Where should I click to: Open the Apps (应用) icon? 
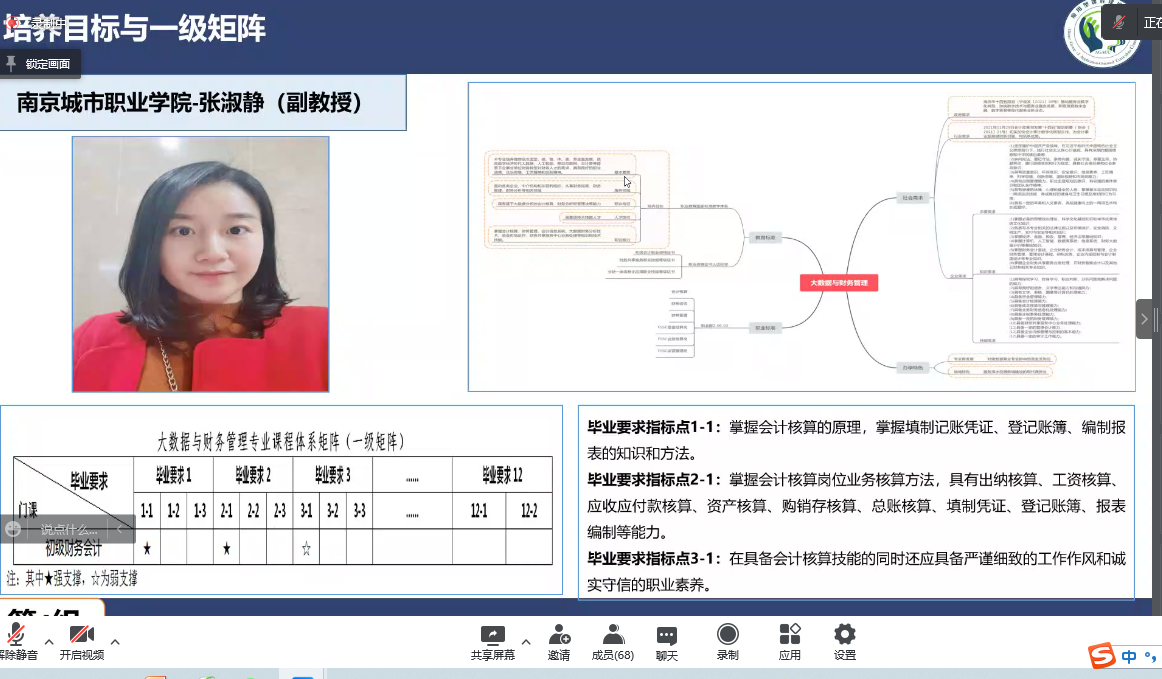pyautogui.click(x=790, y=640)
